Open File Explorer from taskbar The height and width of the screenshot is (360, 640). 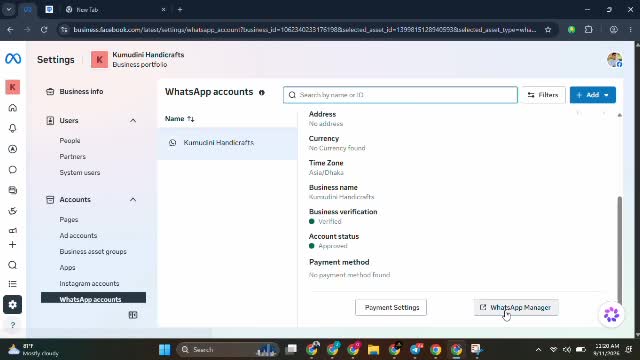(x=373, y=350)
